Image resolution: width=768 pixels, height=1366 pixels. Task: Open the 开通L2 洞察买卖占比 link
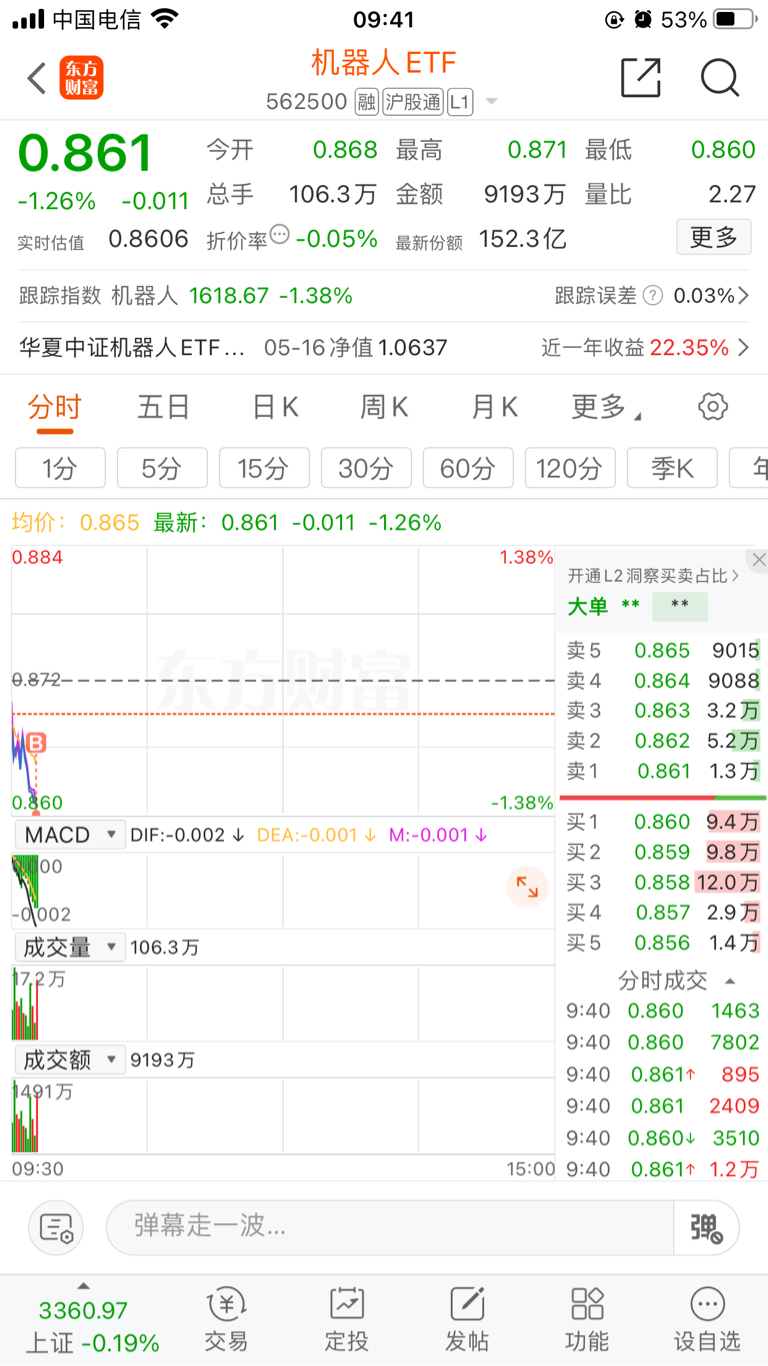click(x=654, y=576)
